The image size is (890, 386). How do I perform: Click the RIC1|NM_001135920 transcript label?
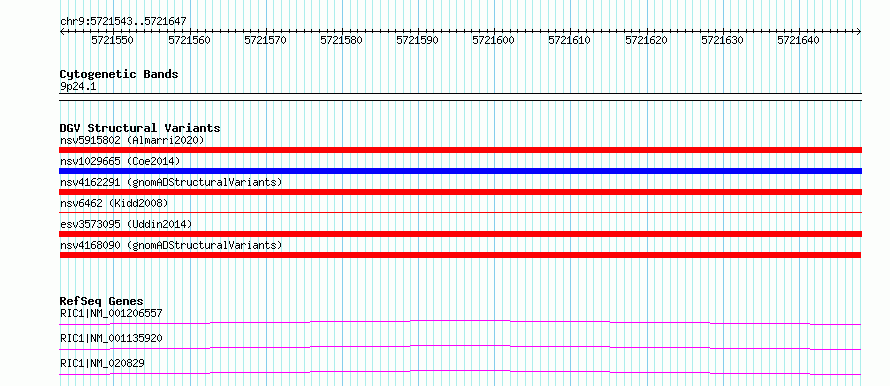click(111, 338)
